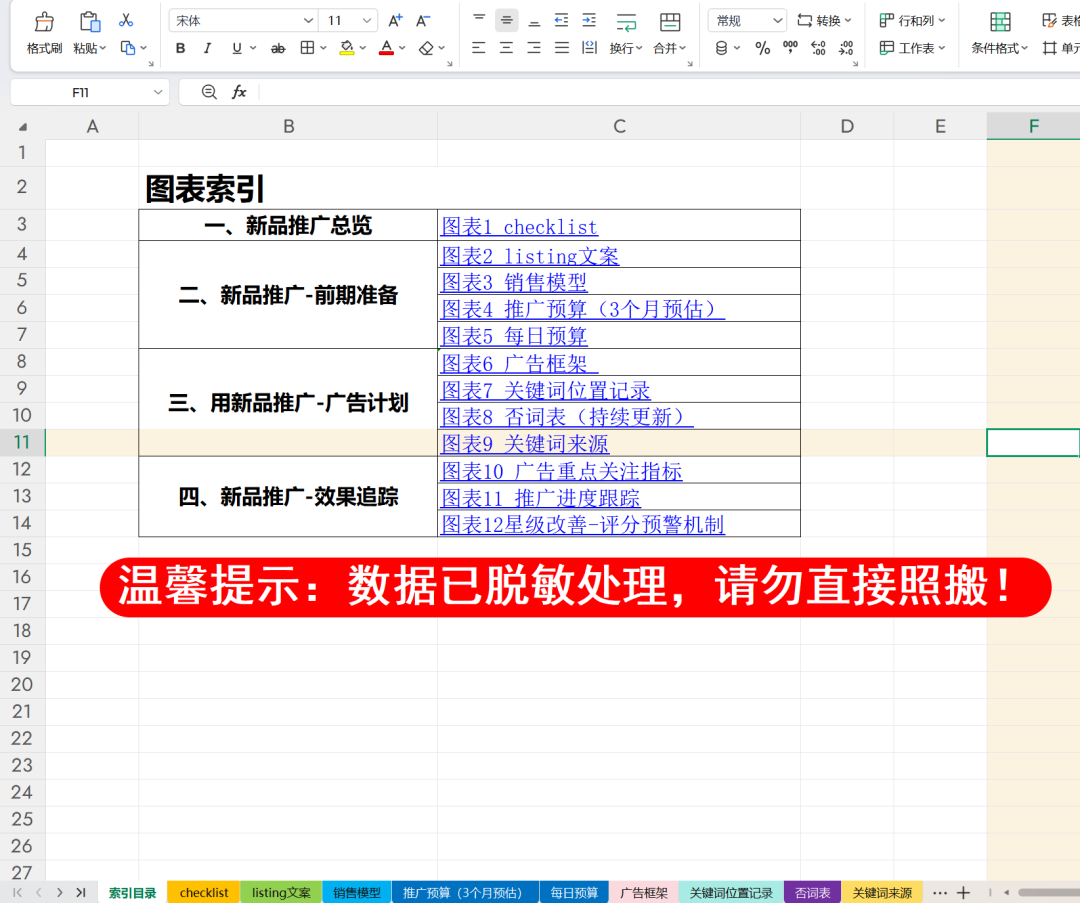
Task: Click the eraser clear-format icon
Action: 426,48
